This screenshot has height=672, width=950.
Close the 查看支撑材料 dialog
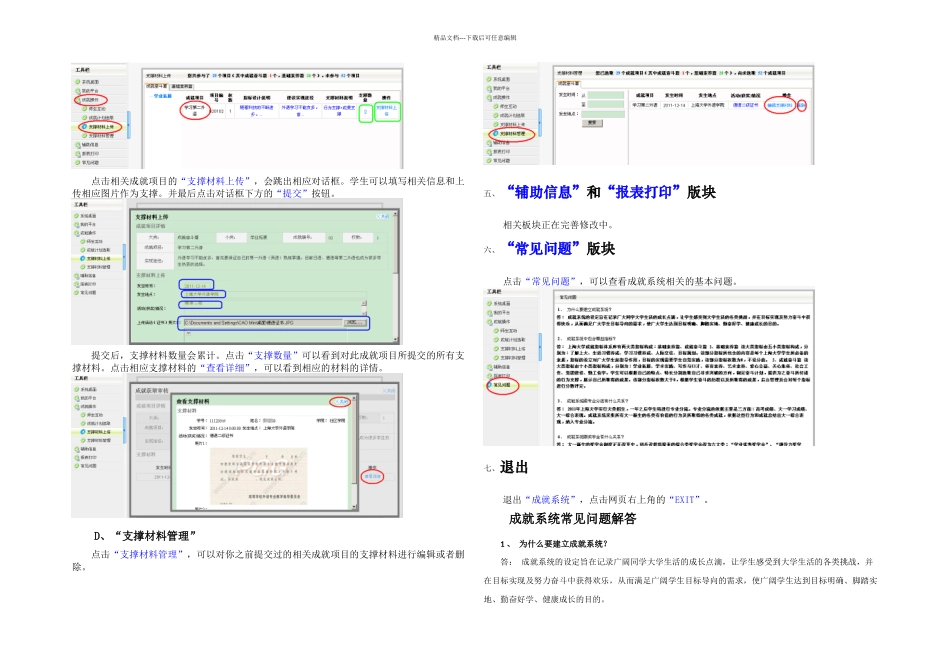340,402
